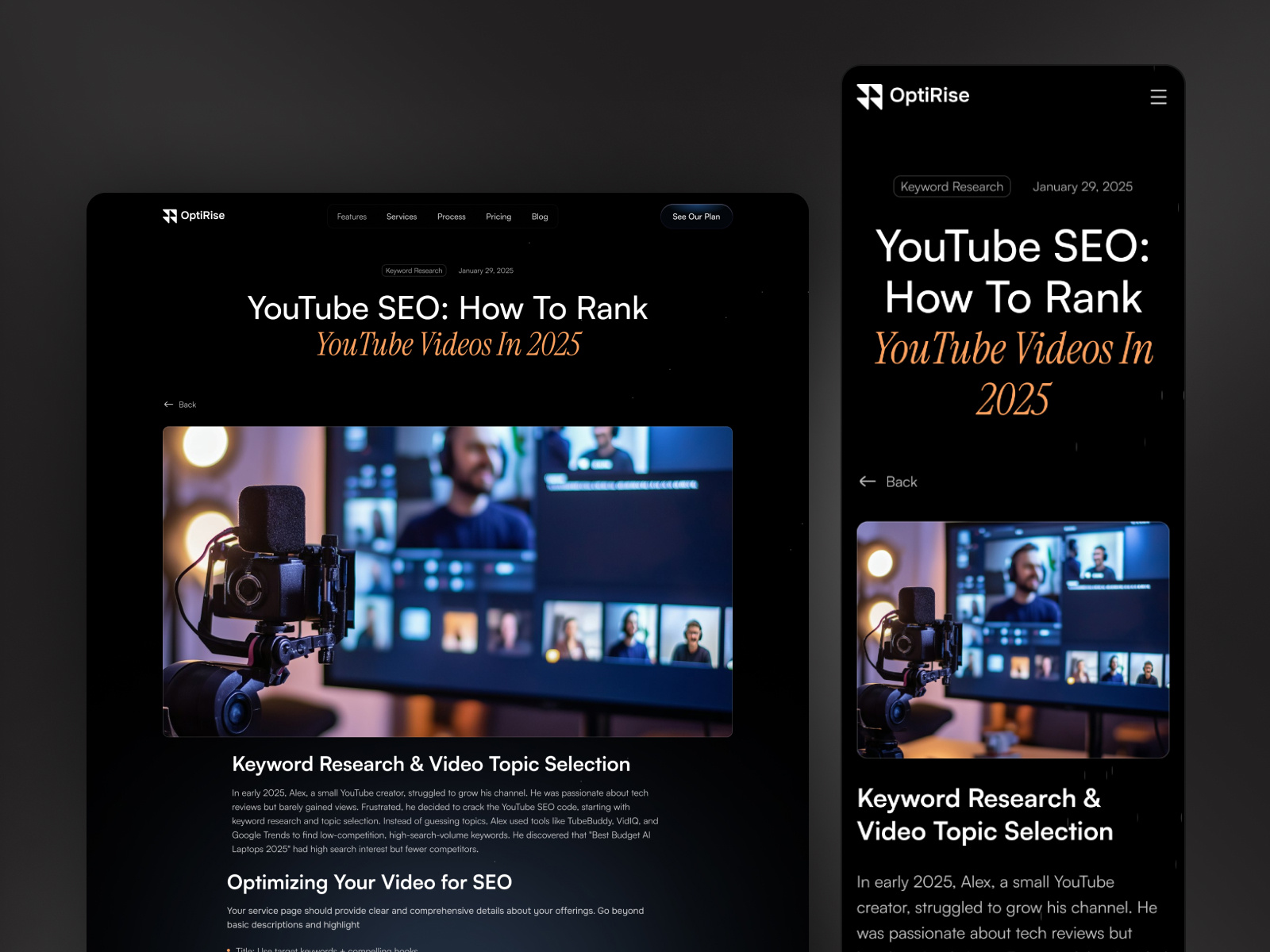The width and height of the screenshot is (1270, 952).
Task: Click the paragraph starting "Your service page should provide"
Action: coord(435,918)
